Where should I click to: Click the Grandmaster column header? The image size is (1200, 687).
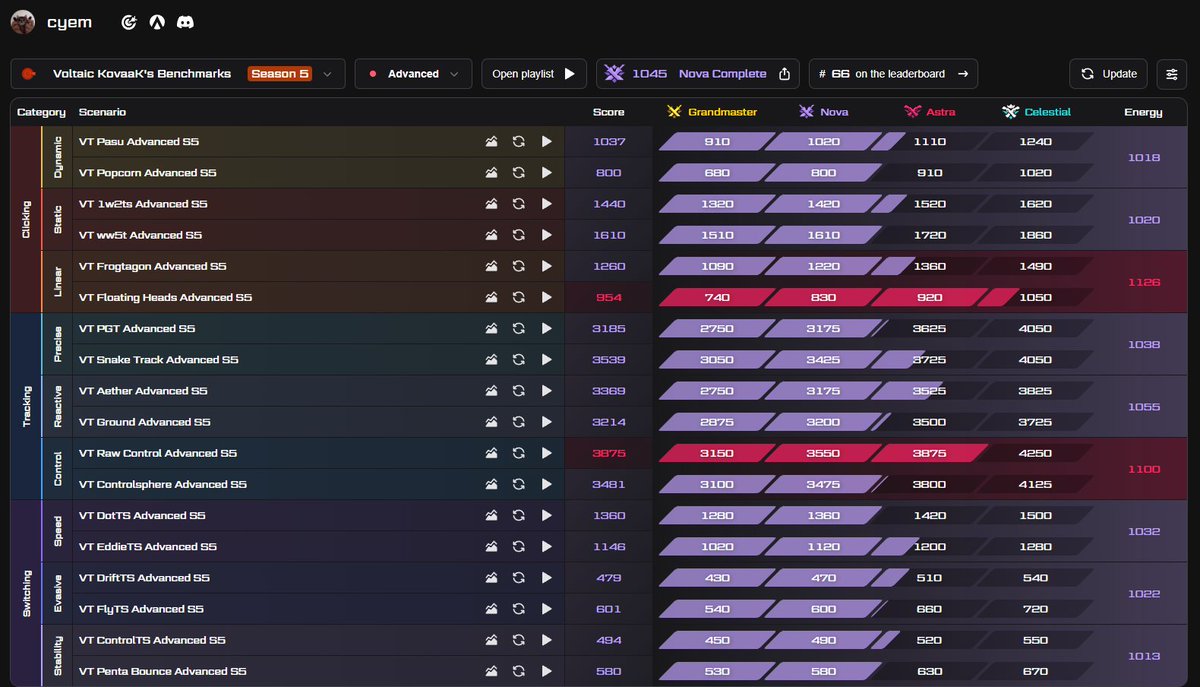(x=712, y=112)
